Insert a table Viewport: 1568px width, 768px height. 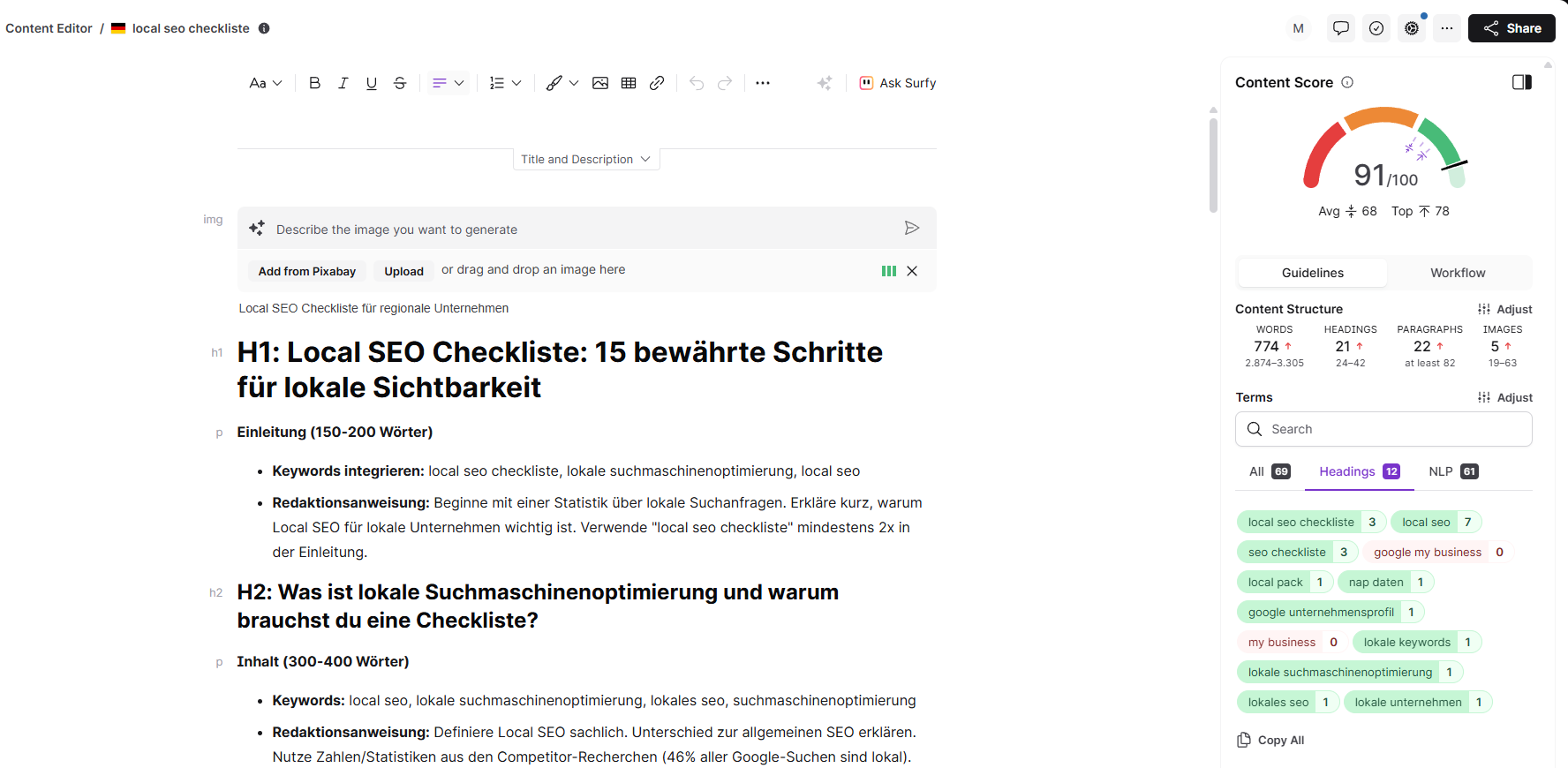coord(629,83)
